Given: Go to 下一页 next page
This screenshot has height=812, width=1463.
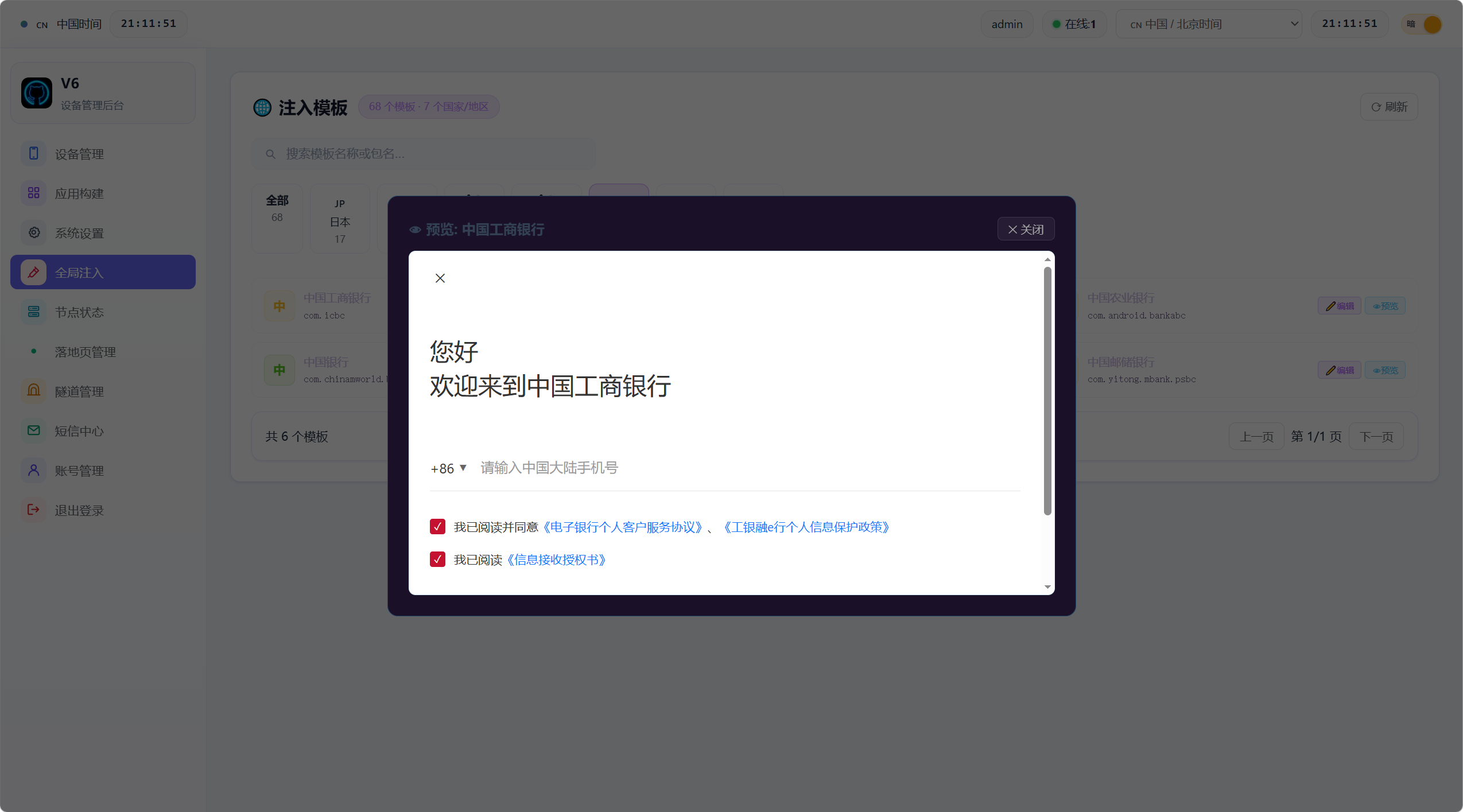Looking at the screenshot, I should coord(1376,437).
